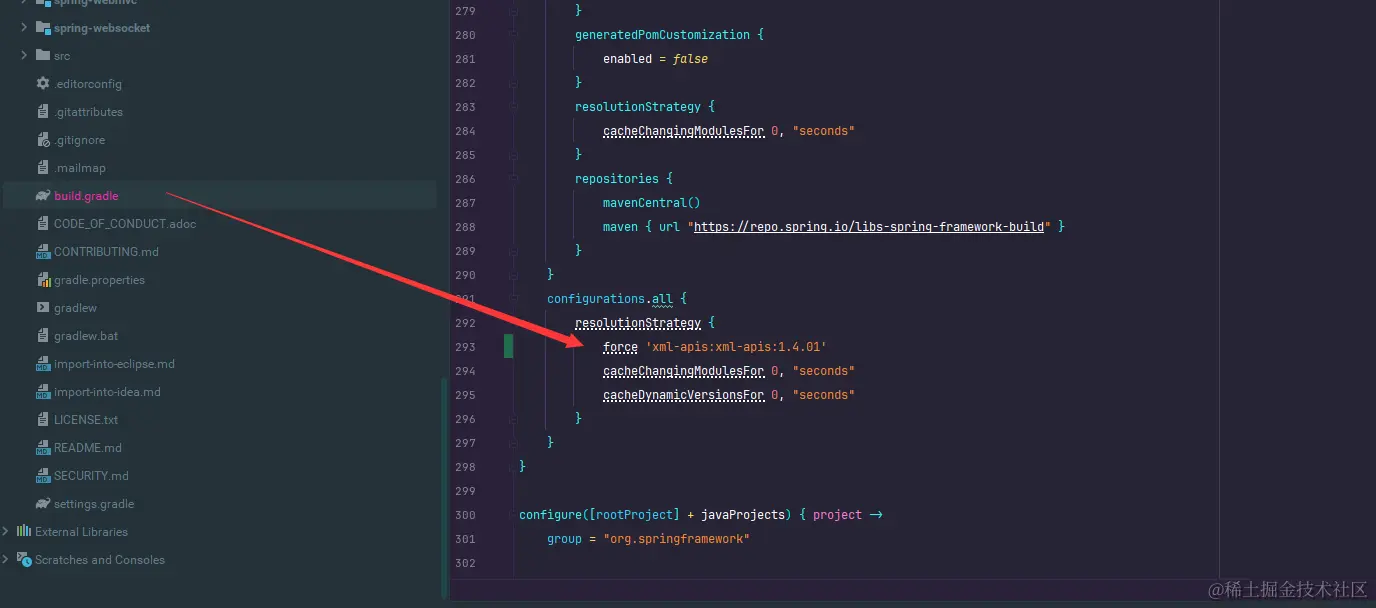Viewport: 1376px width, 608px height.
Task: Click 'resolutionStrategy' on line 292
Action: (638, 323)
